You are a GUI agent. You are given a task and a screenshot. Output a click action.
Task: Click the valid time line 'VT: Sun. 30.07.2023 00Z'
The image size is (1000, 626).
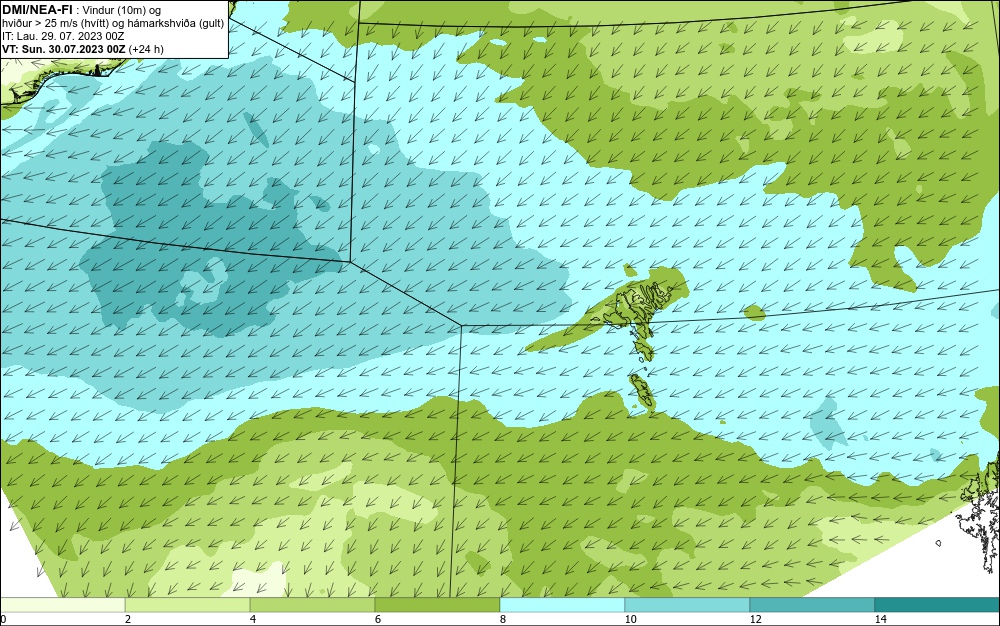pyautogui.click(x=64, y=49)
